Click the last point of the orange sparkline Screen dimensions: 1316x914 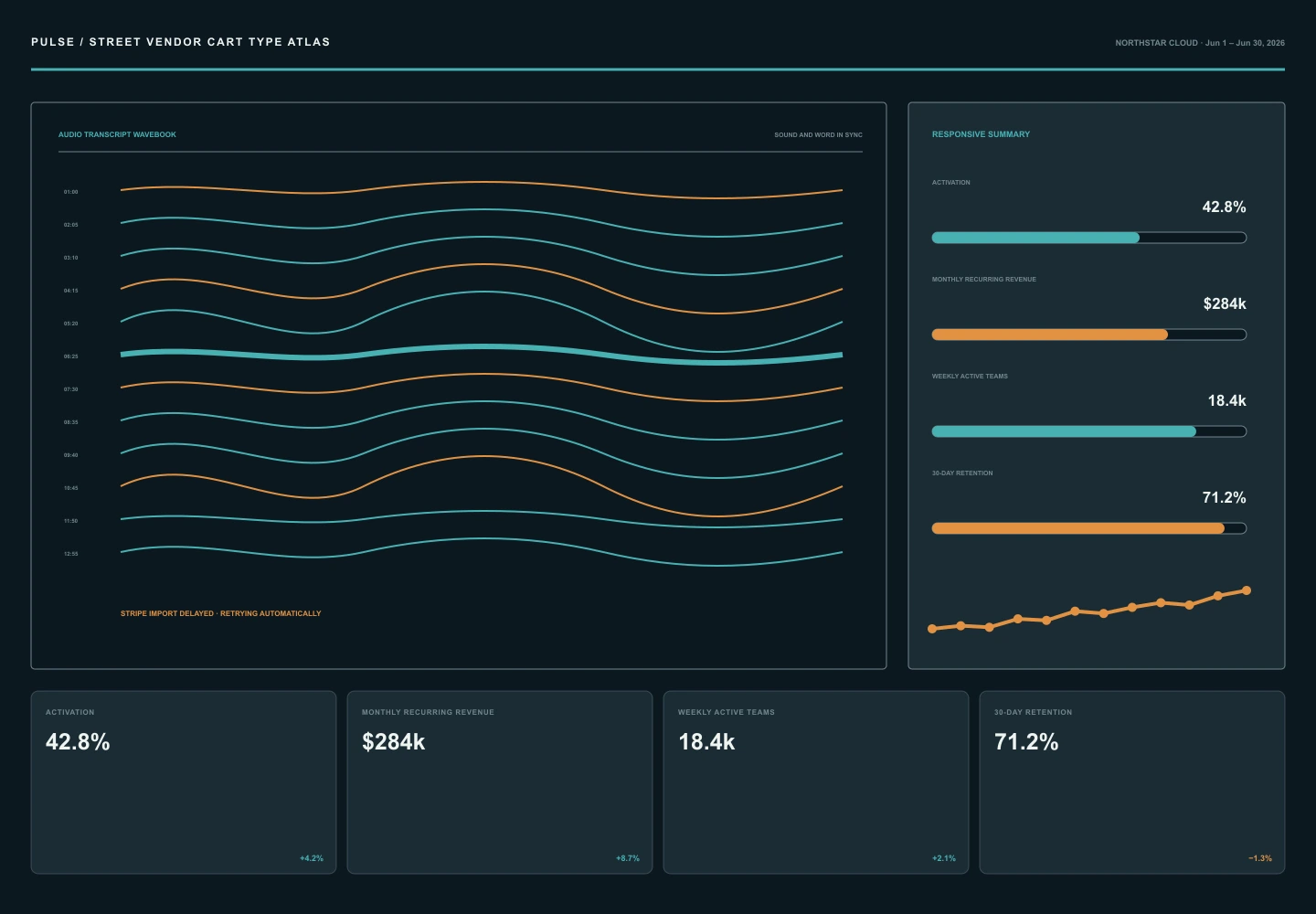(x=1247, y=590)
